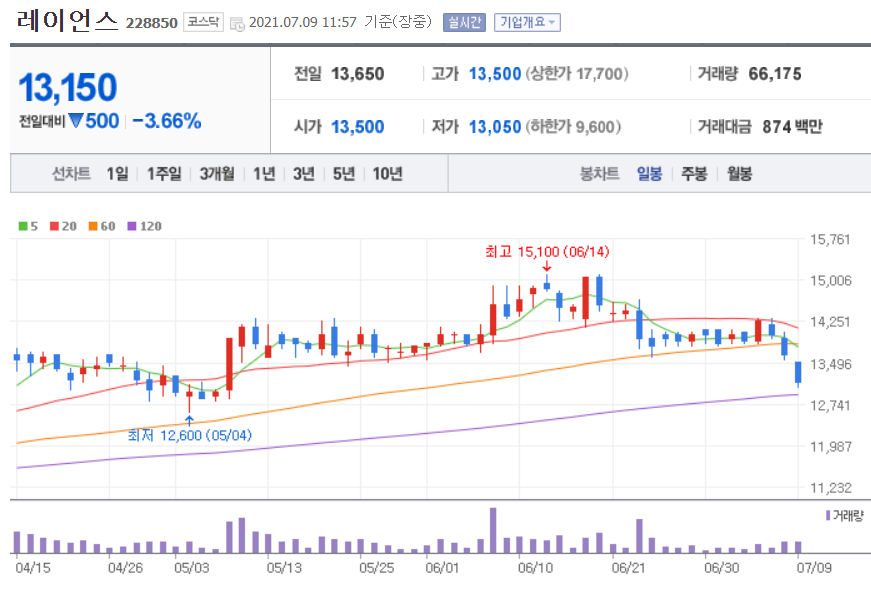
Task: Select the 1주일 line chart tab
Action: [164, 174]
